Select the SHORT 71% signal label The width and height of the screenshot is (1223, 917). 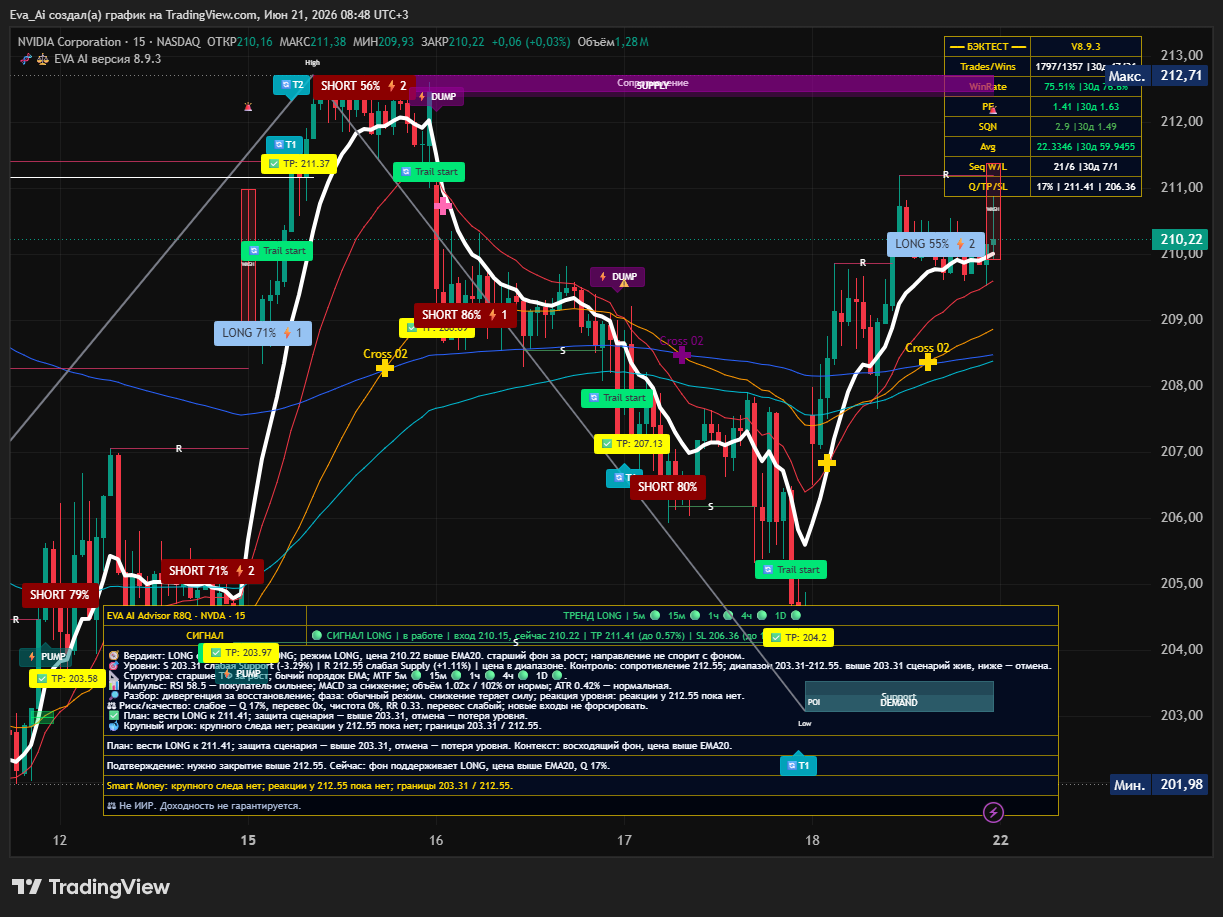click(212, 571)
